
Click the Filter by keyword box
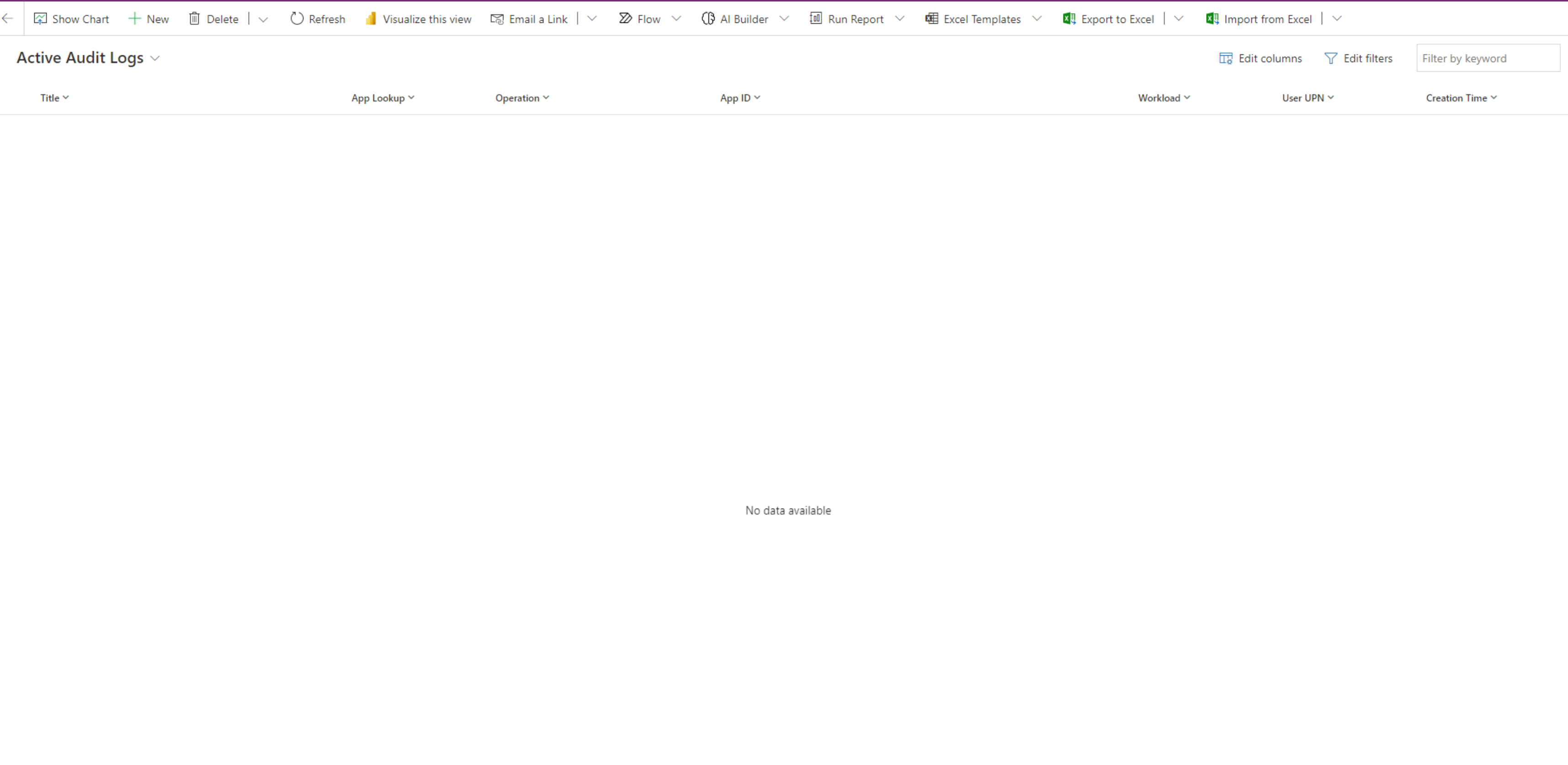[1488, 58]
